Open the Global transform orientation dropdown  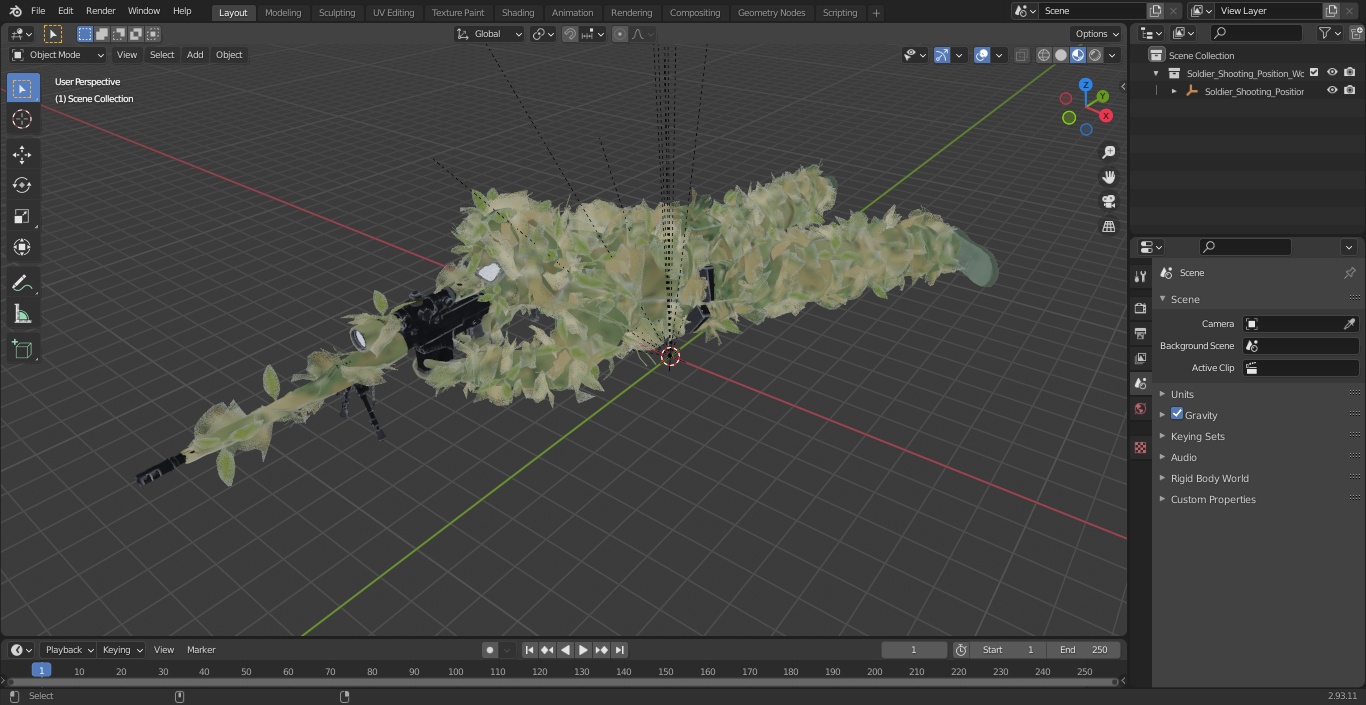(x=490, y=34)
